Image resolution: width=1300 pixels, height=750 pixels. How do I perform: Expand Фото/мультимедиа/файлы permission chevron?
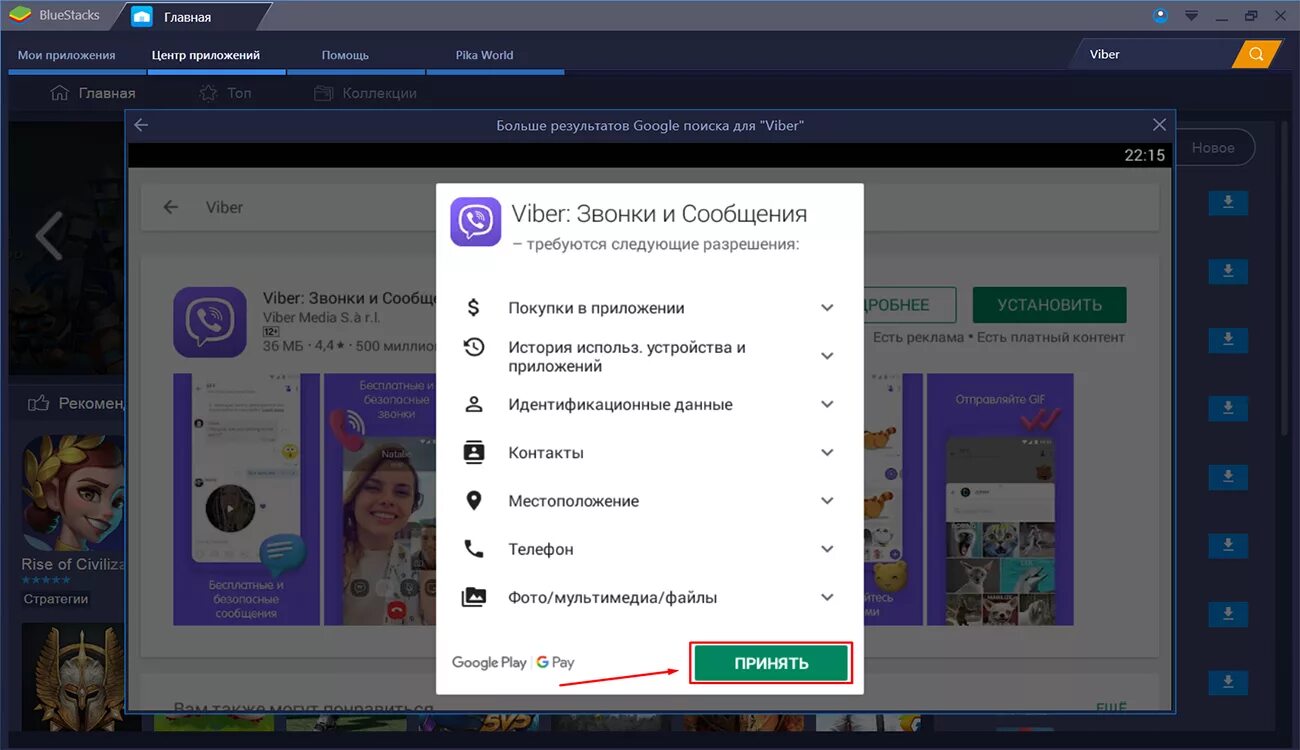(827, 597)
